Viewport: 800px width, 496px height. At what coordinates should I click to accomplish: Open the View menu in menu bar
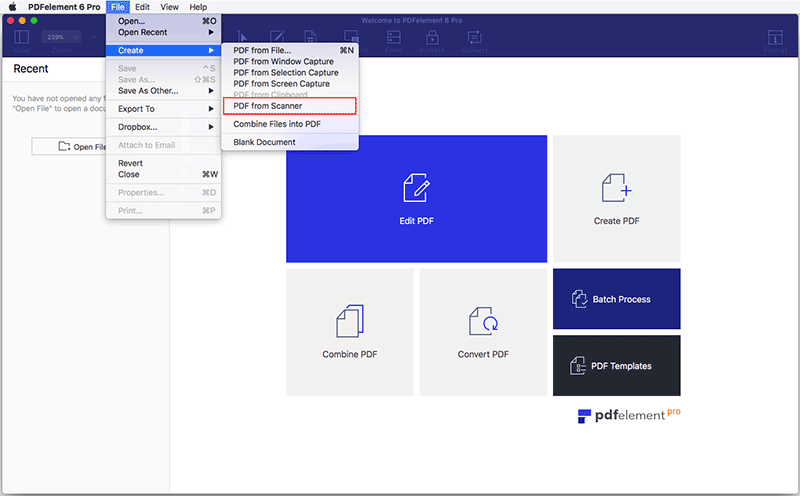pos(169,7)
